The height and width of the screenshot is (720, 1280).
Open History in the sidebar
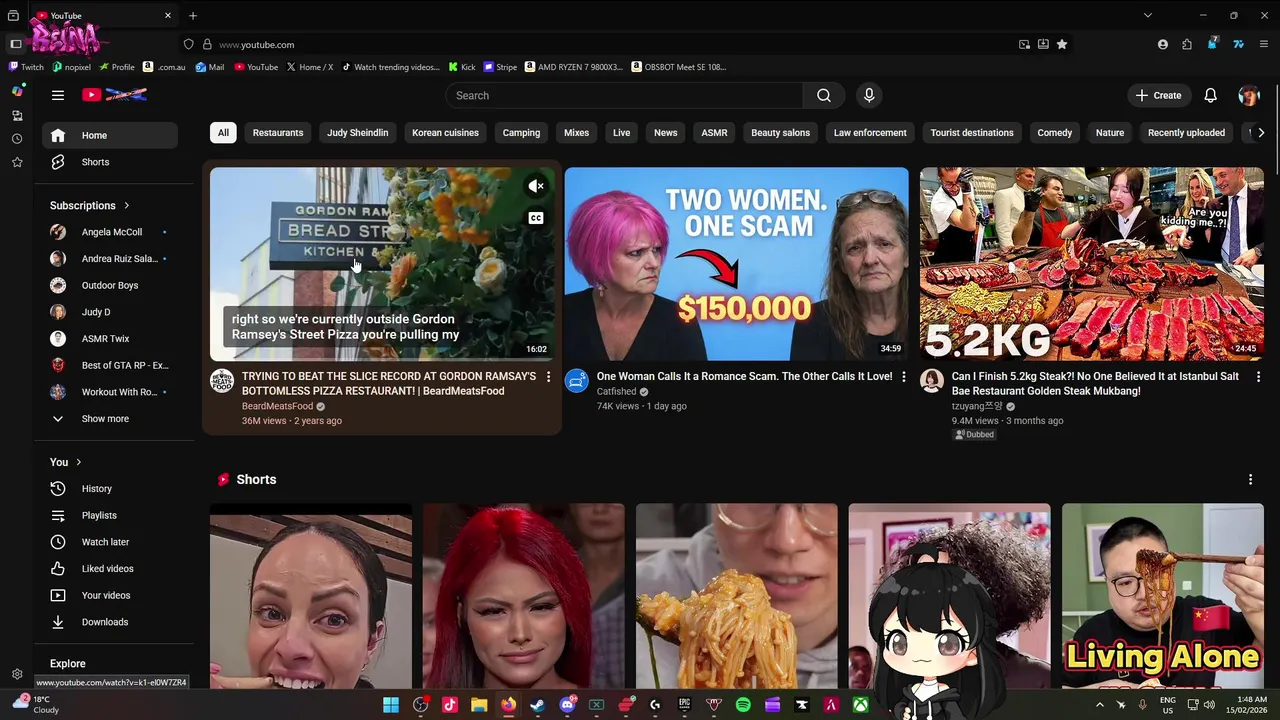pos(110,489)
